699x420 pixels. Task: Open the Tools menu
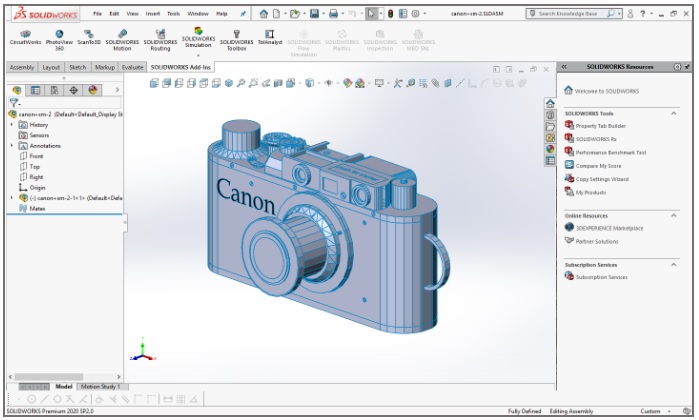click(173, 14)
